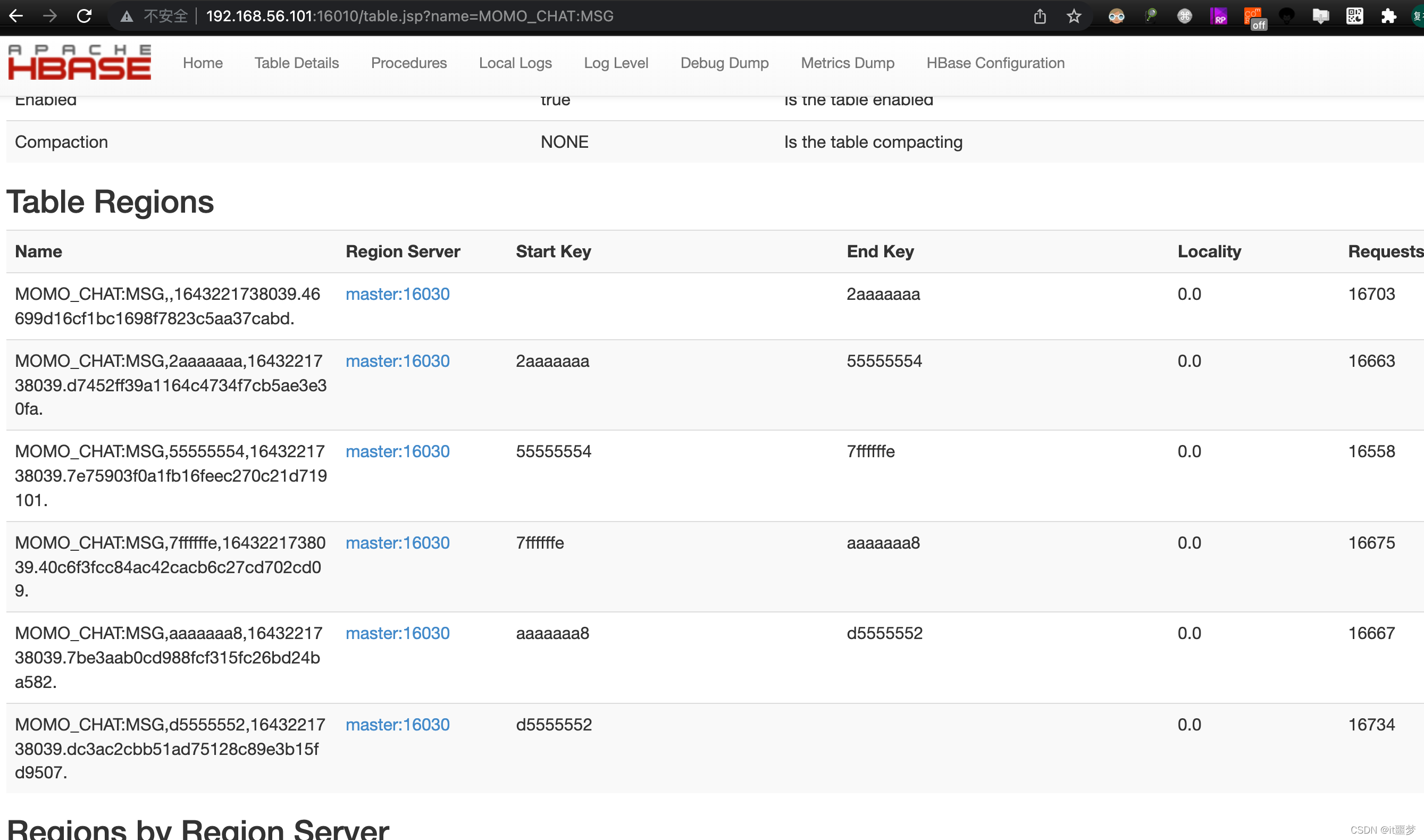Open the black round-head extension icon
This screenshot has height=840, width=1424.
(1286, 16)
